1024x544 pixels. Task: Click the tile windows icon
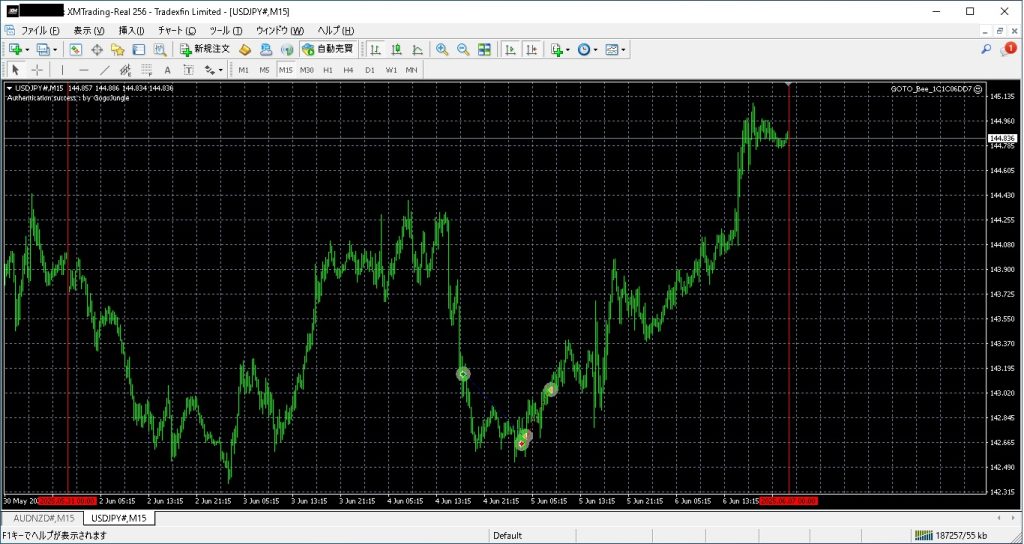click(x=484, y=49)
